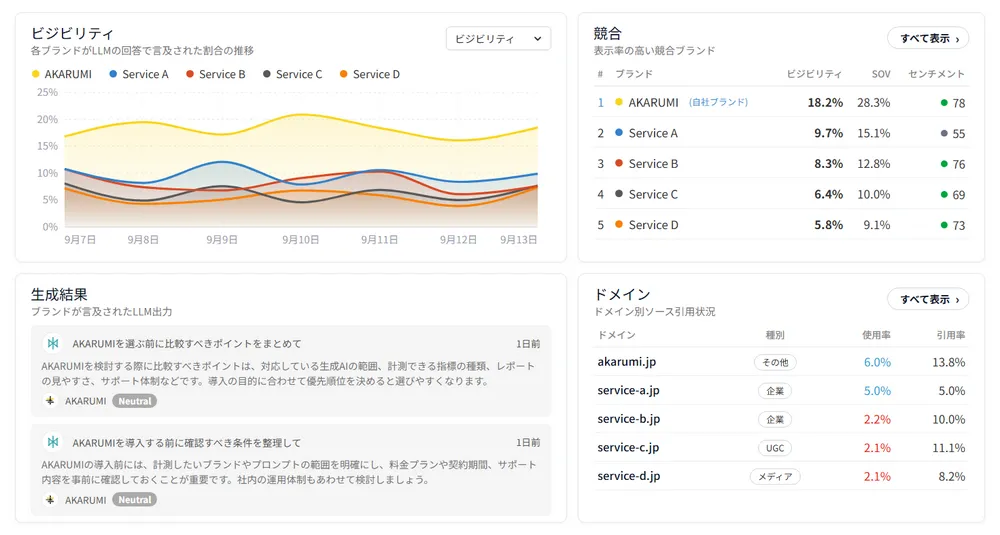Click the 企業 type tag for service-a.jp
The height and width of the screenshot is (535, 1000).
pyautogui.click(x=775, y=391)
